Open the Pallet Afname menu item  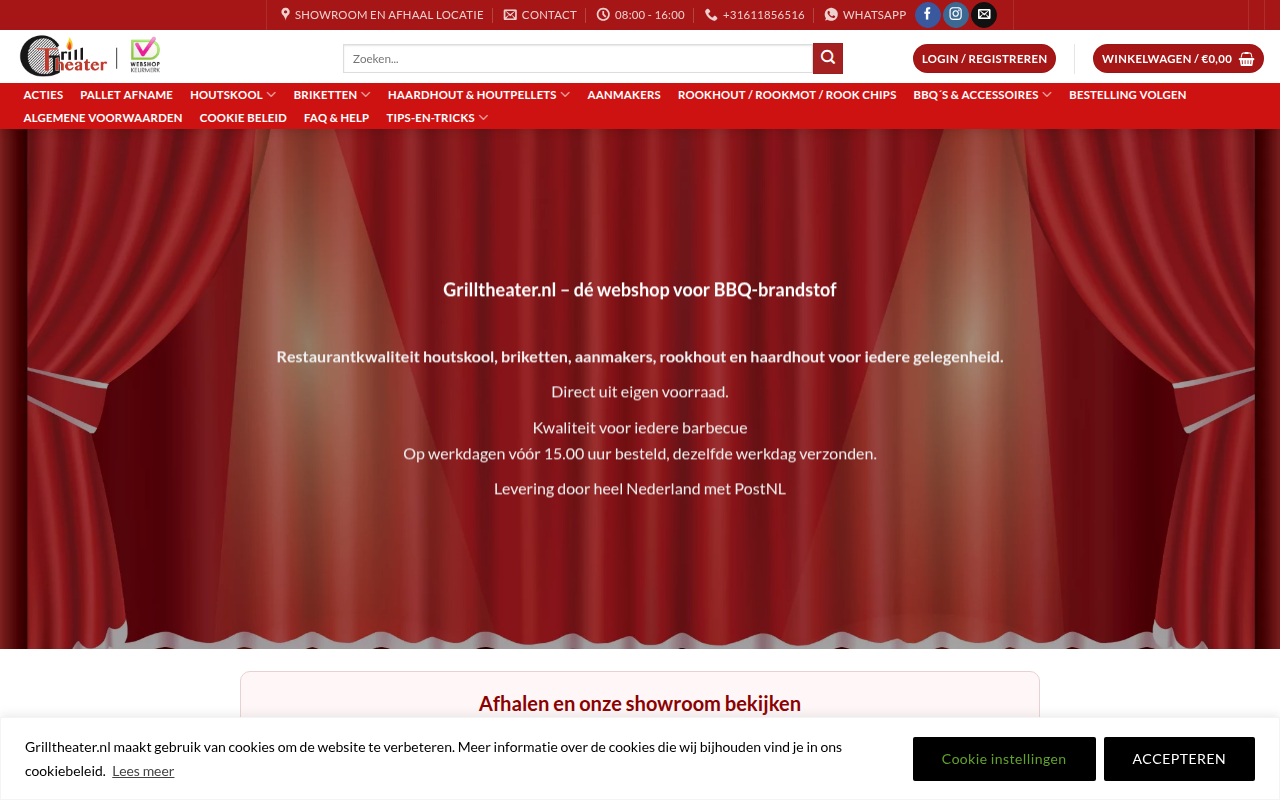point(126,95)
